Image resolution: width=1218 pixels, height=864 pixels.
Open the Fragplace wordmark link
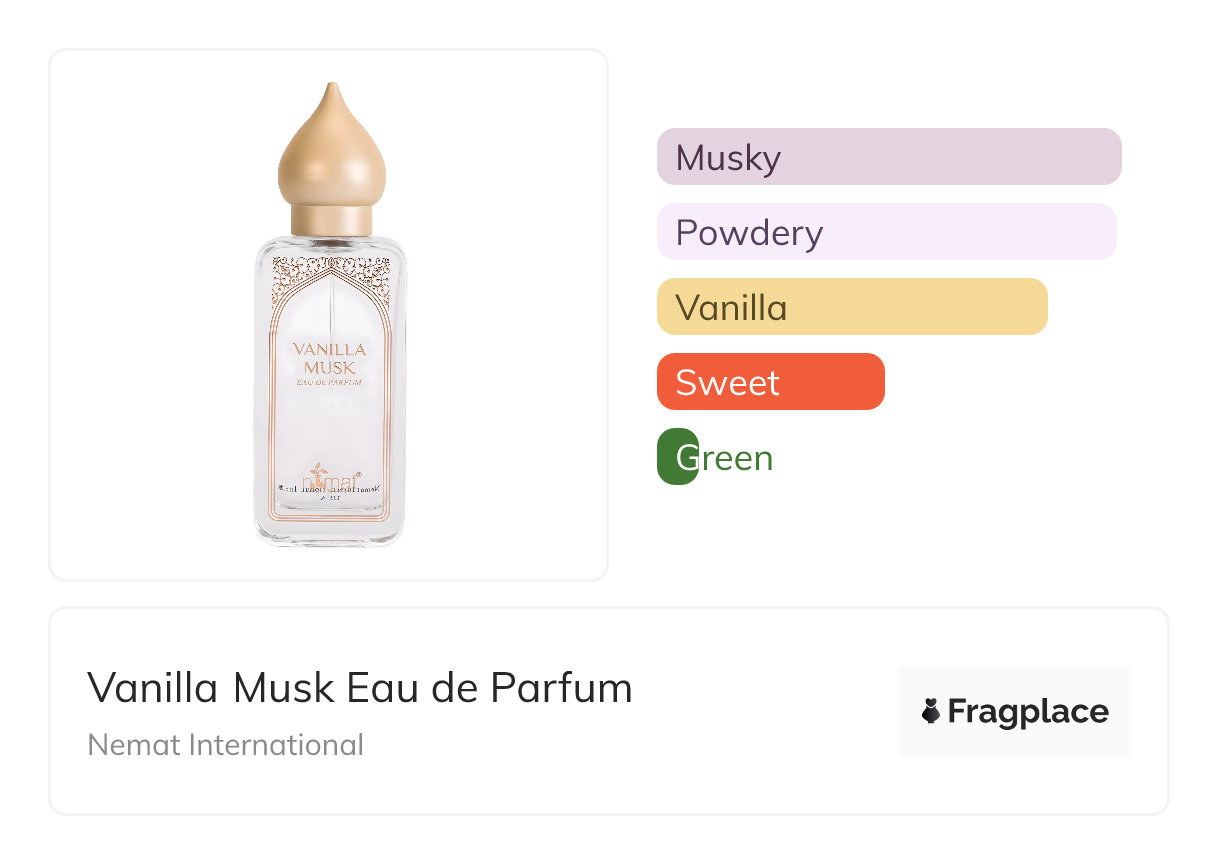(1027, 711)
